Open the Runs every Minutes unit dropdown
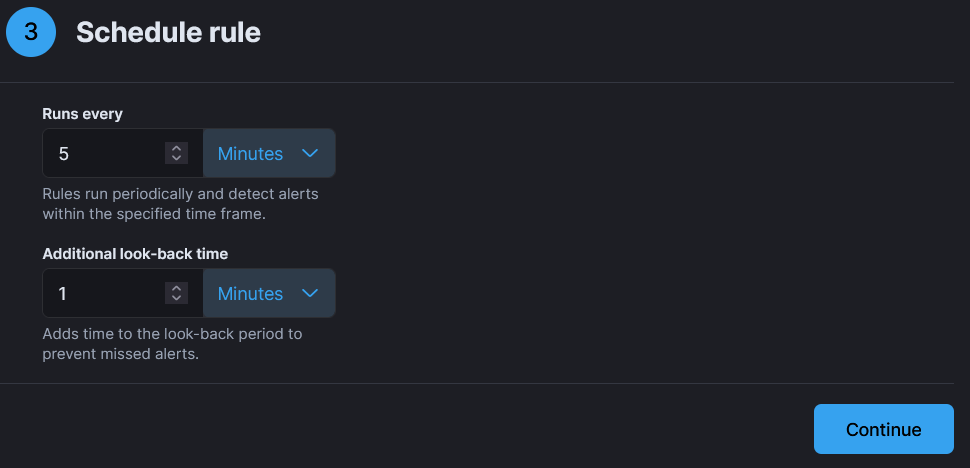Viewport: 970px width, 468px height. tap(269, 154)
